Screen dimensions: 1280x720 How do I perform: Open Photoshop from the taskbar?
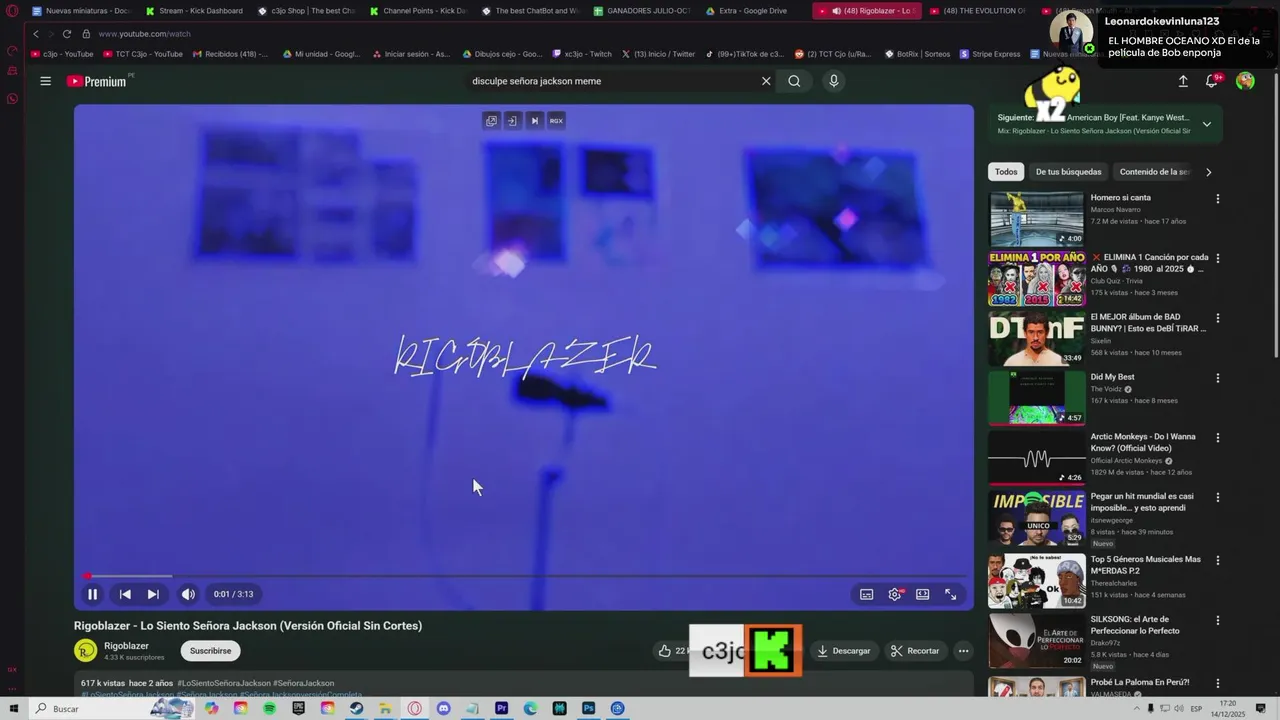click(x=589, y=708)
